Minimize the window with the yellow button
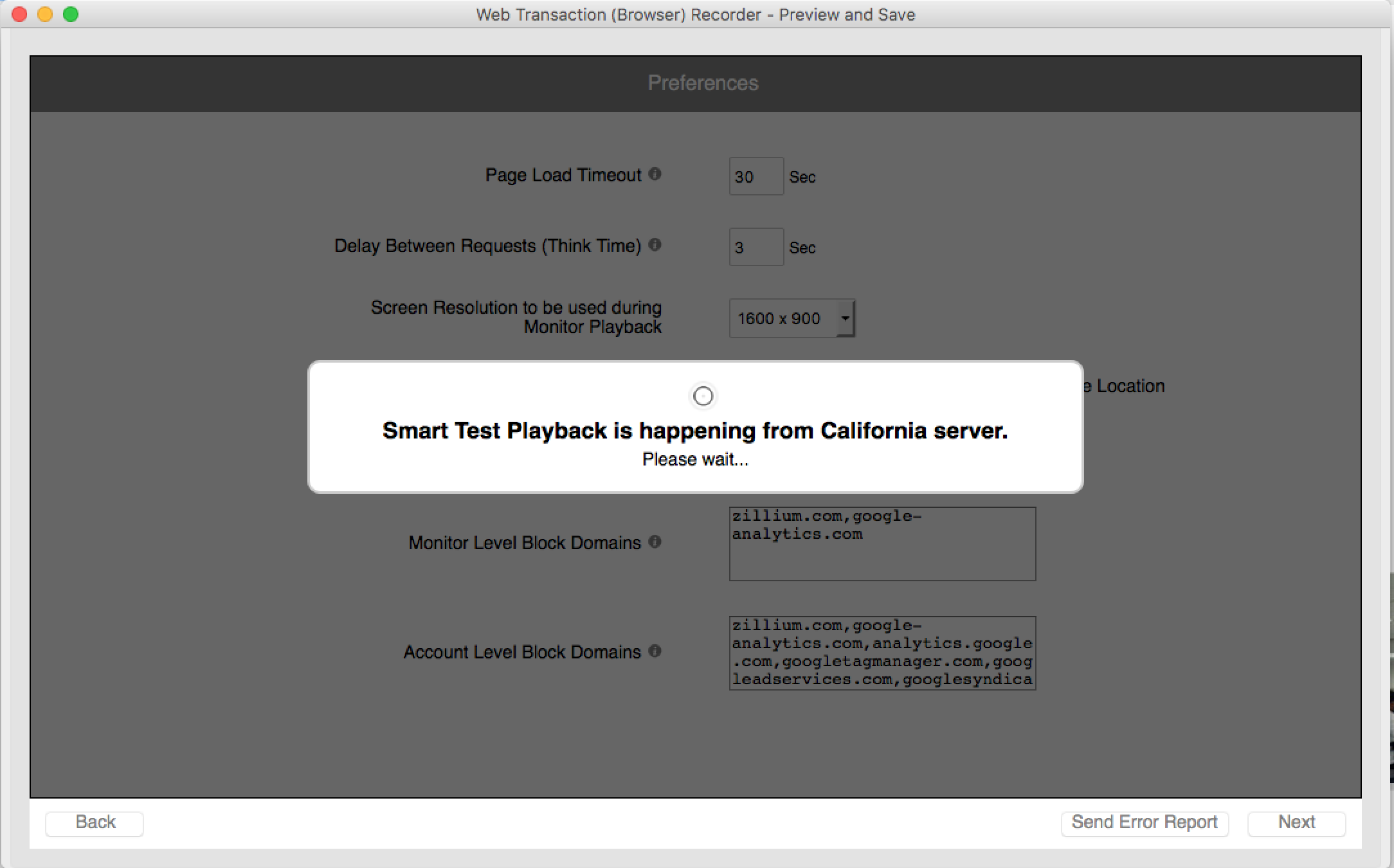The height and width of the screenshot is (868, 1394). click(x=45, y=14)
